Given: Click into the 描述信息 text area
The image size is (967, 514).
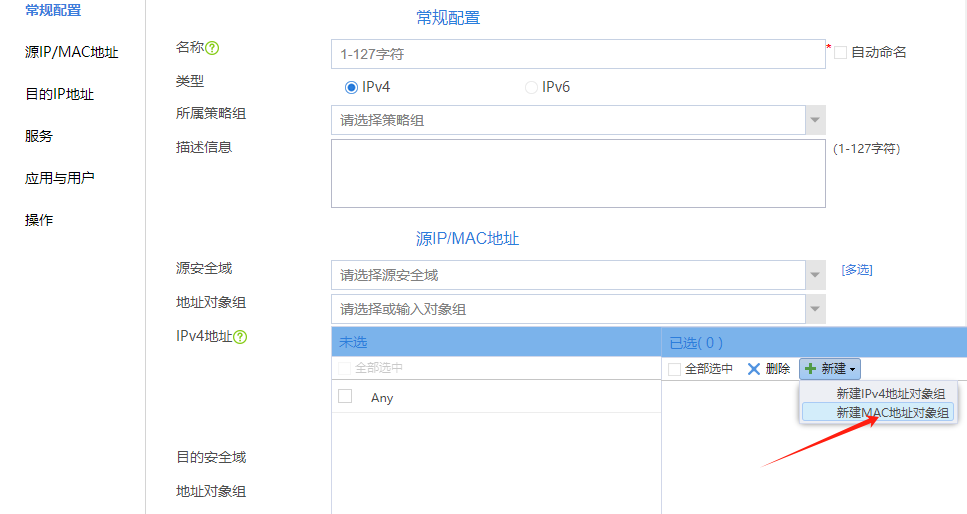Looking at the screenshot, I should point(578,173).
